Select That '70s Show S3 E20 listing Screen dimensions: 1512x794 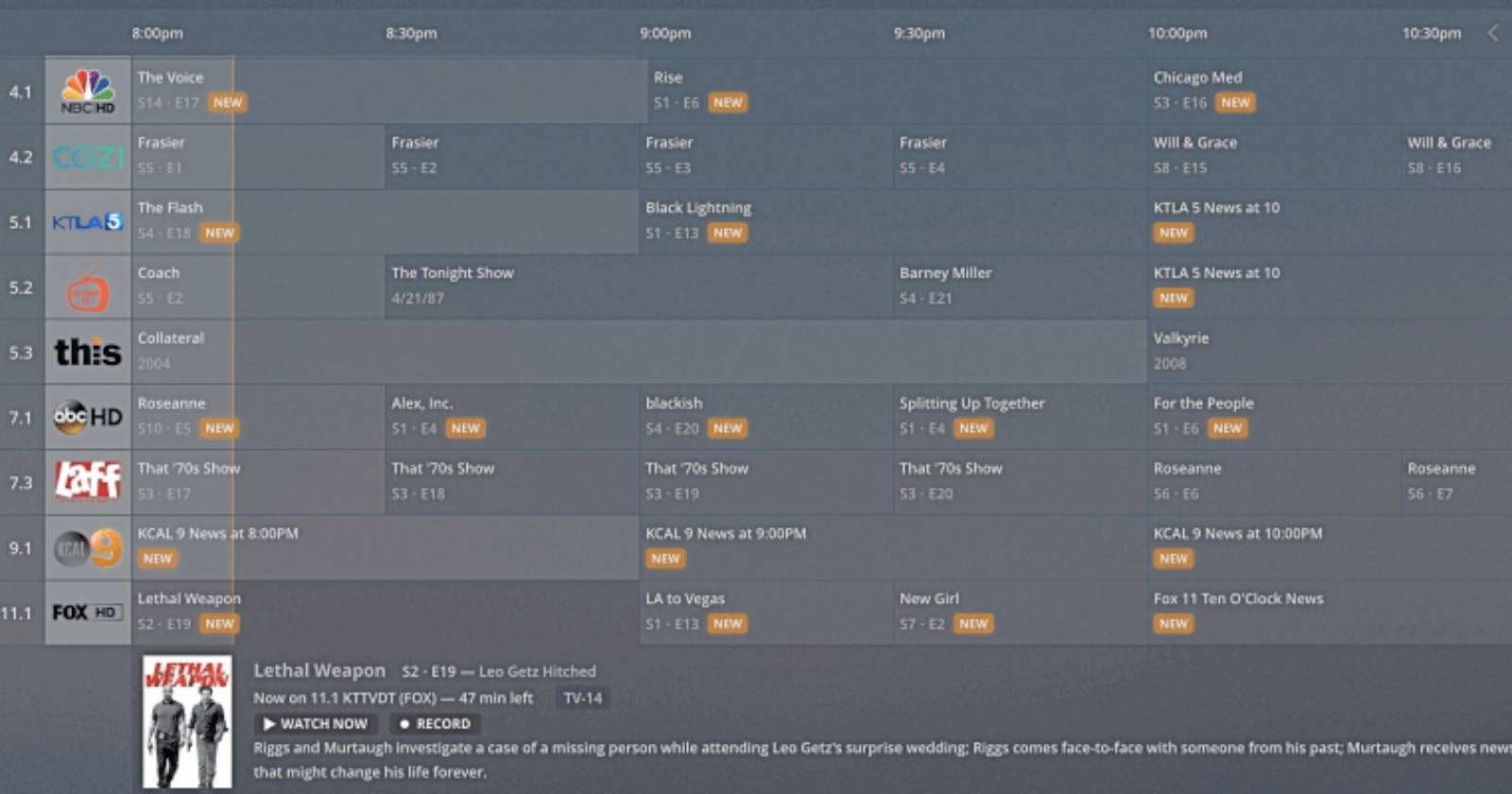[x=1021, y=483]
